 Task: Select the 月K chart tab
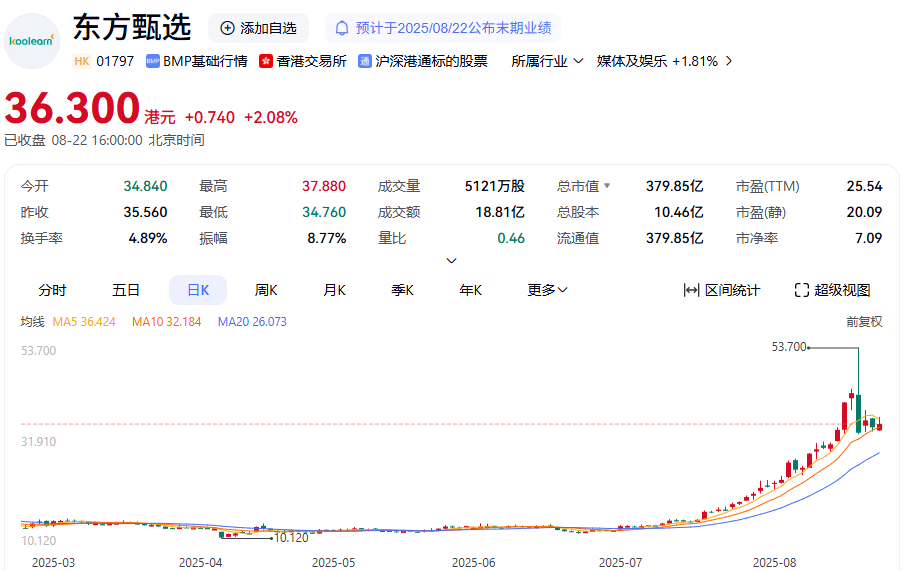(x=334, y=290)
